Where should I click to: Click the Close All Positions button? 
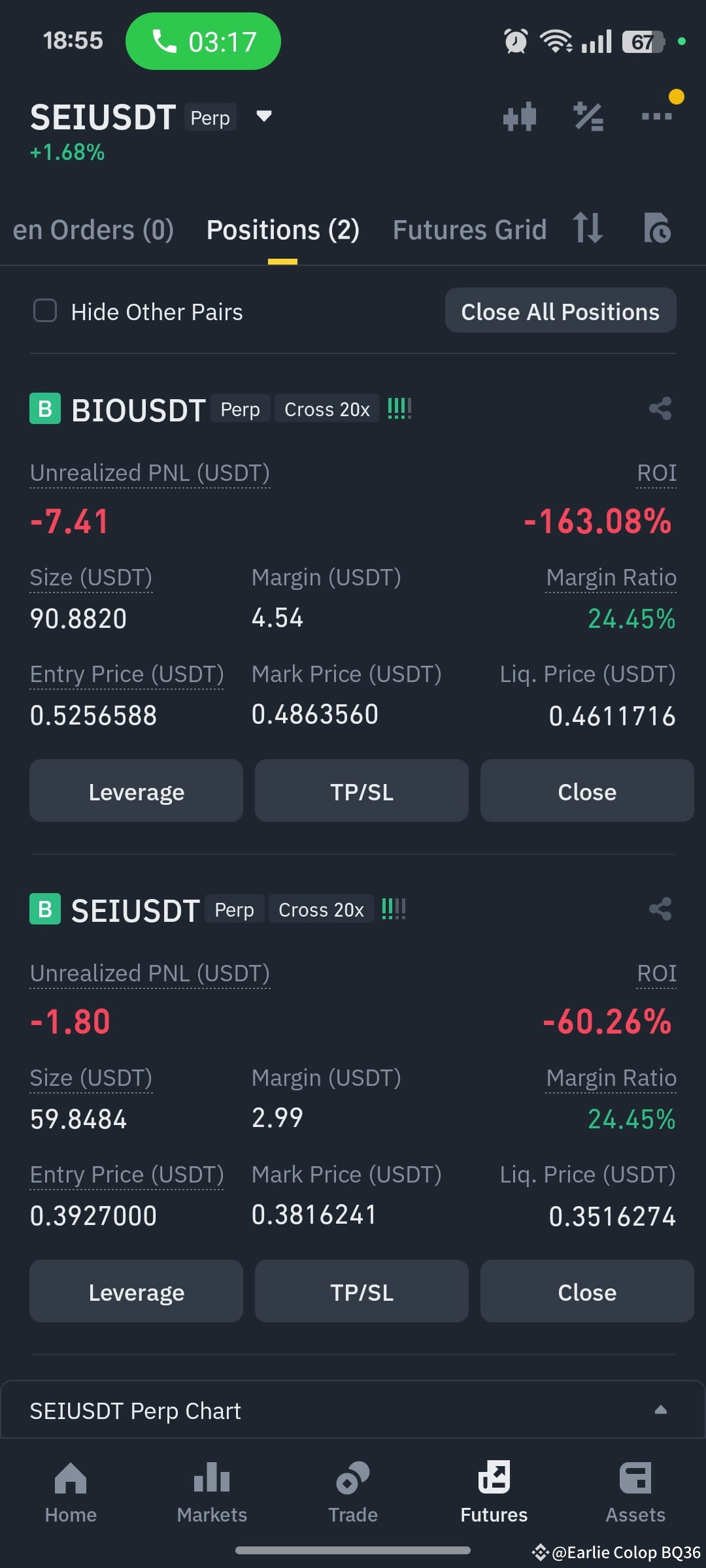pyautogui.click(x=560, y=311)
